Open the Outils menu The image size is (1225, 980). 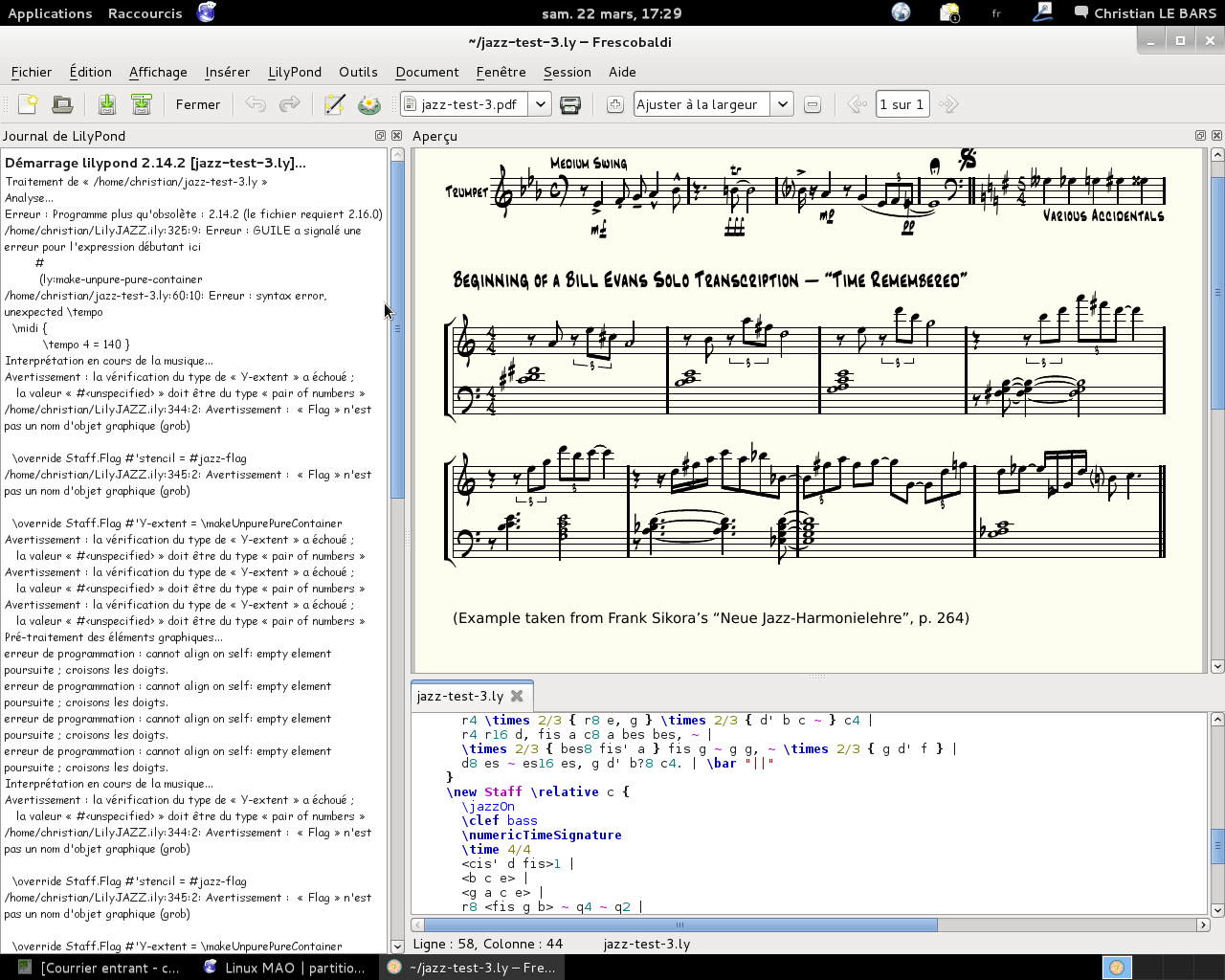[x=358, y=72]
